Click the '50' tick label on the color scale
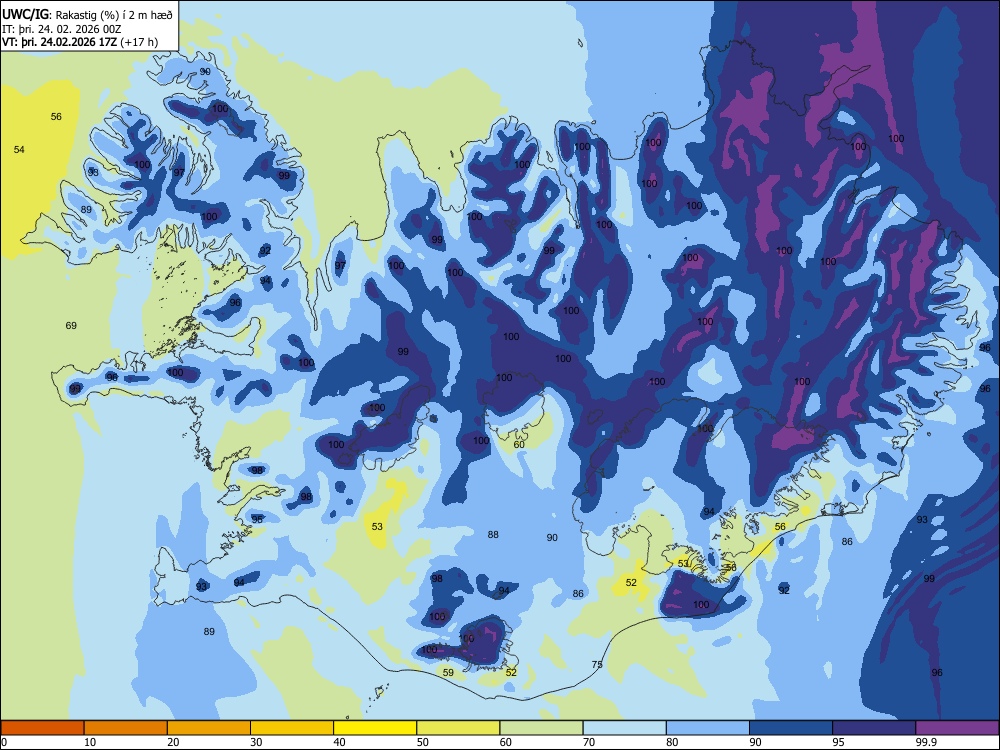The width and height of the screenshot is (1000, 750). tap(423, 742)
